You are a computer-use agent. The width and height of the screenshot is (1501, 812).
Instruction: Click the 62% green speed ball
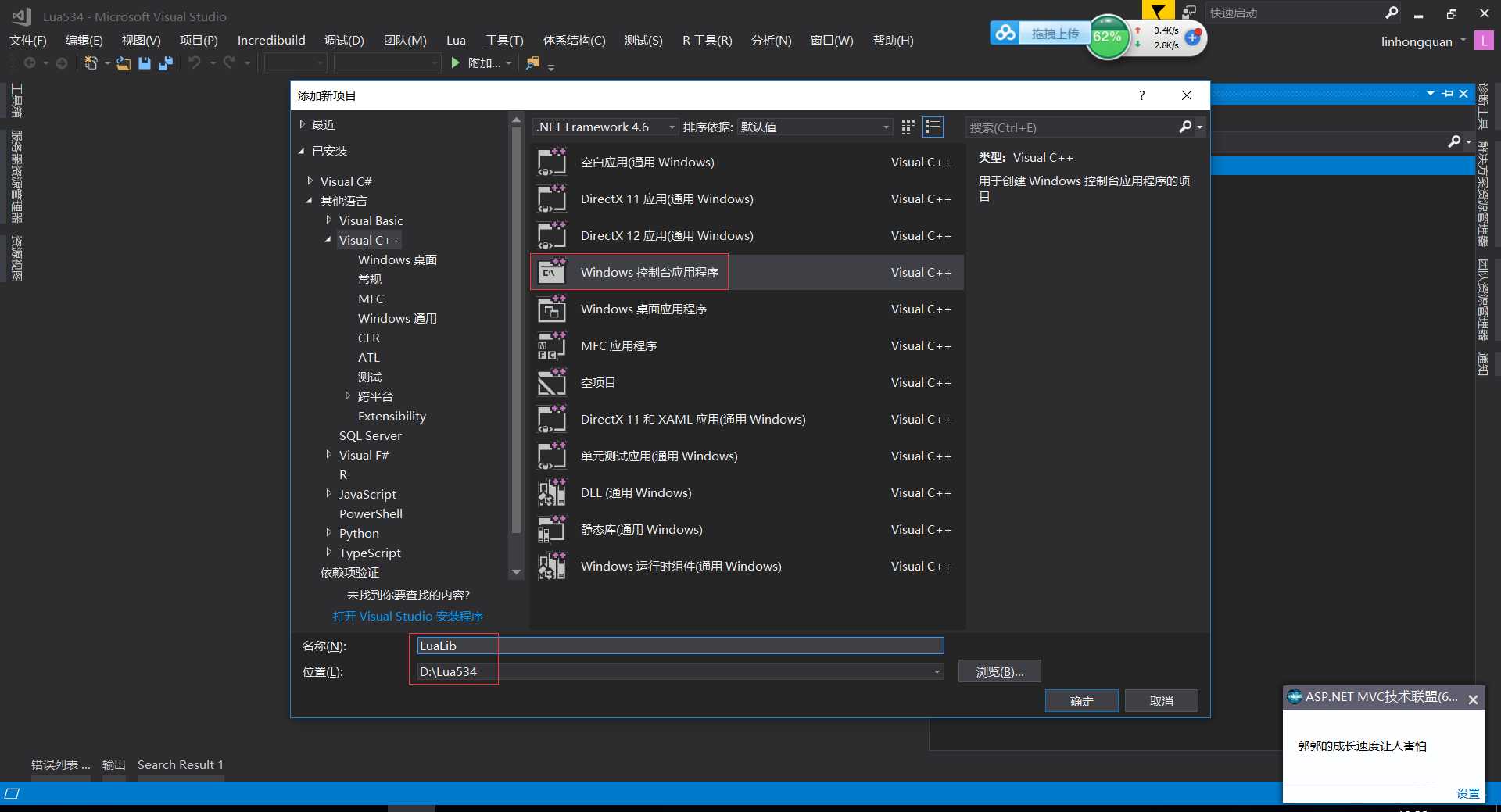point(1108,37)
